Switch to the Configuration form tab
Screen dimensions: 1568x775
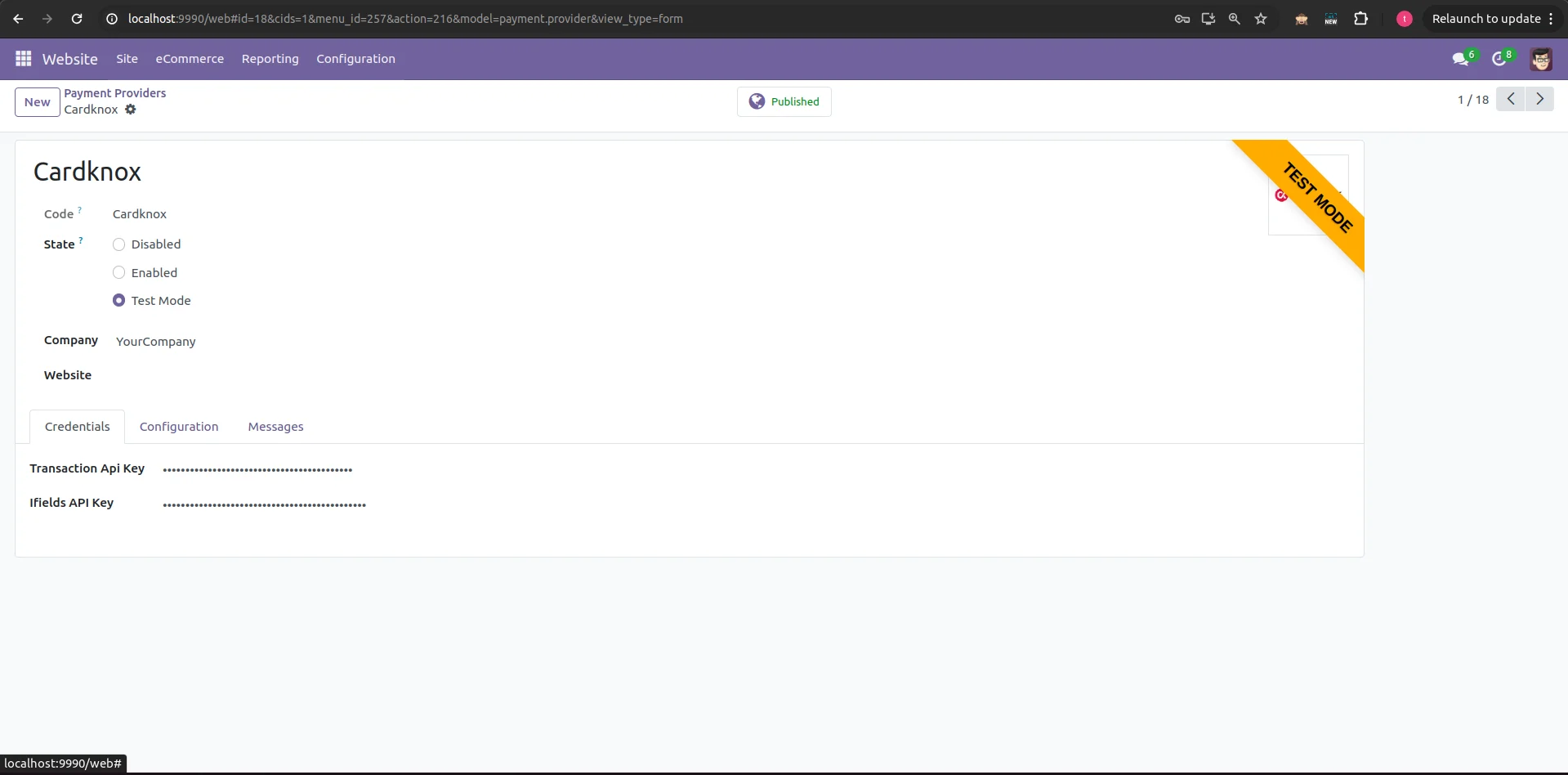tap(179, 427)
